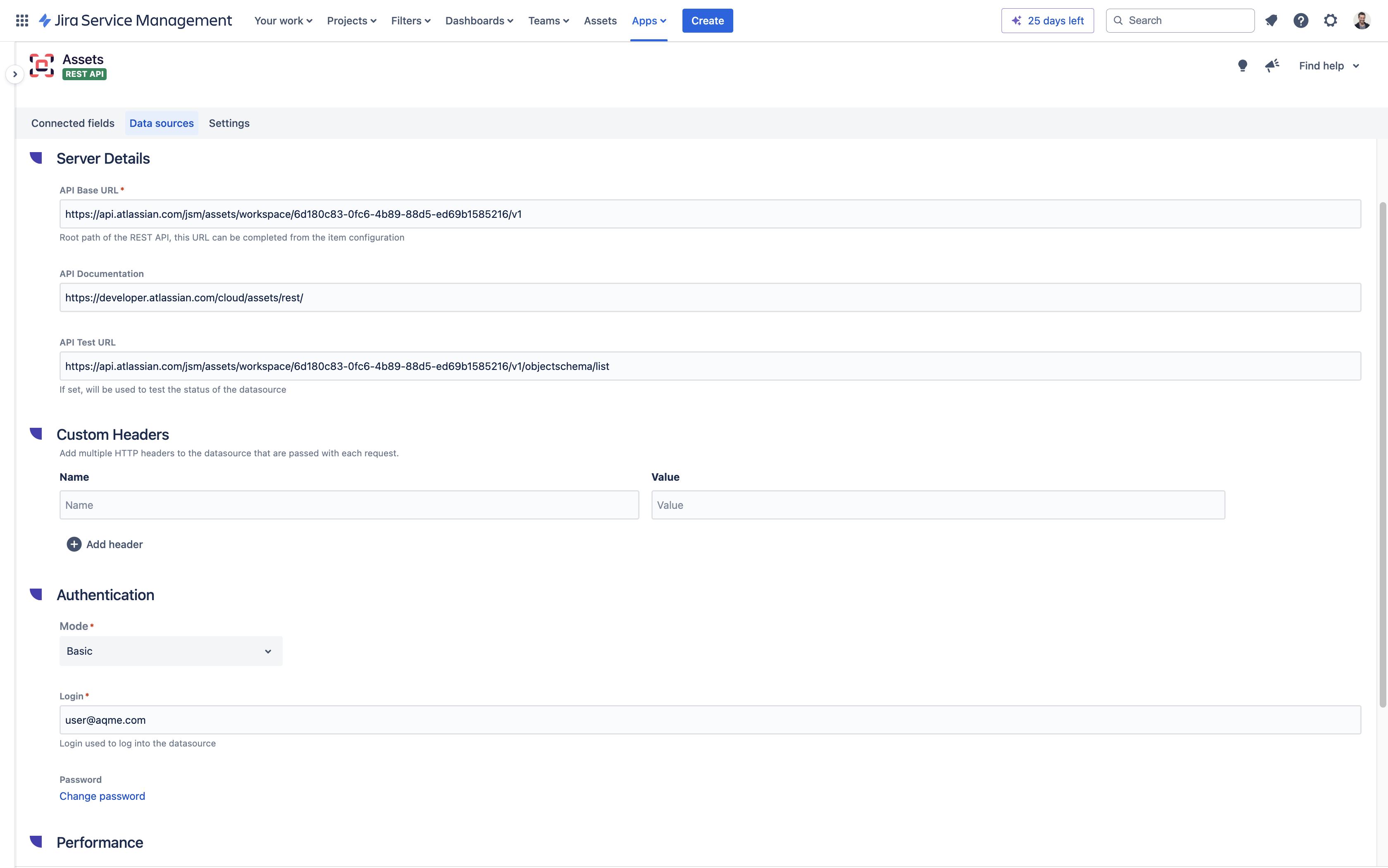Click the lightbulb tips icon
The image size is (1388, 868).
click(x=1242, y=65)
